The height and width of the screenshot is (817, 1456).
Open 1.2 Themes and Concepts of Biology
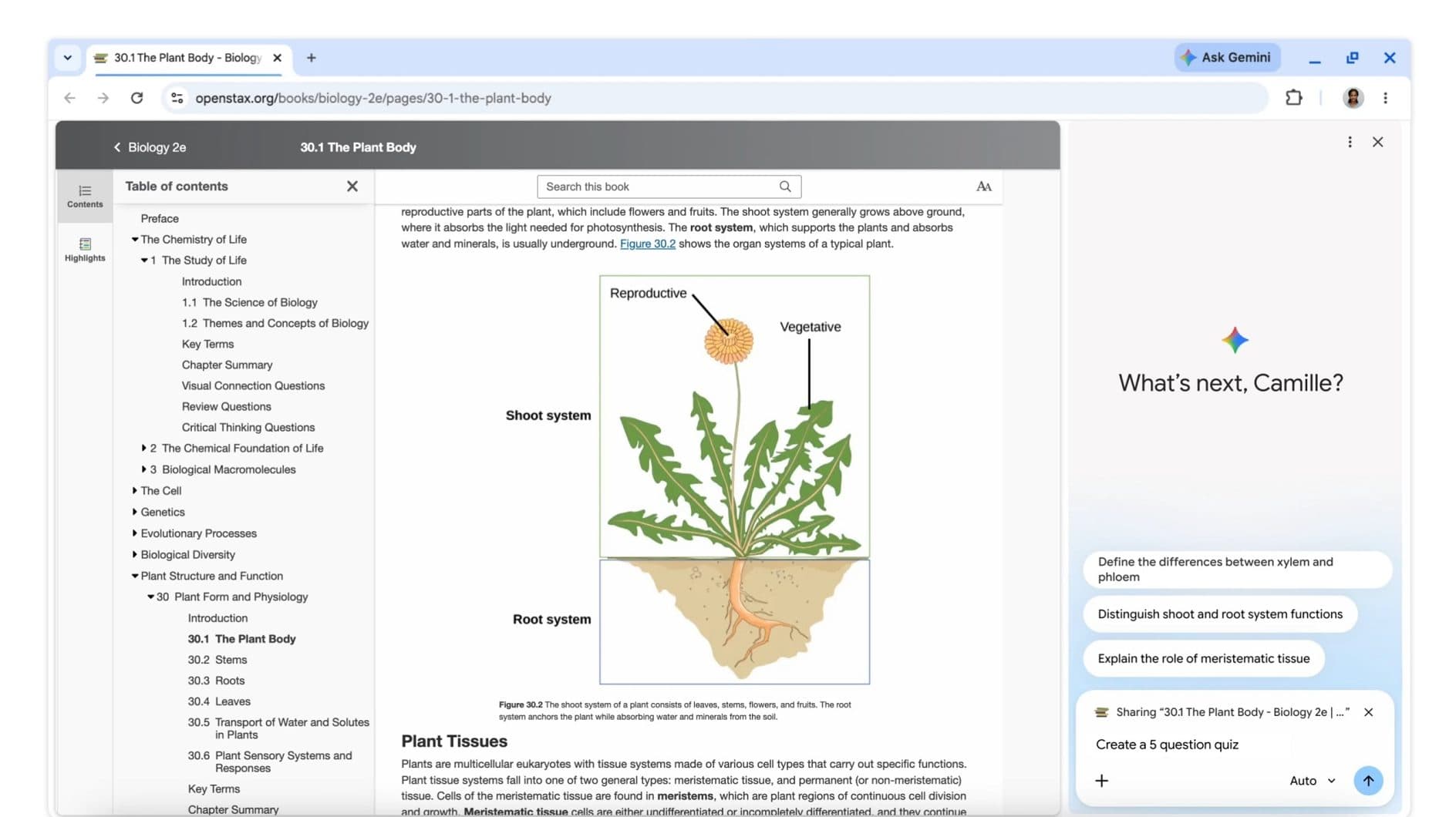coord(275,323)
